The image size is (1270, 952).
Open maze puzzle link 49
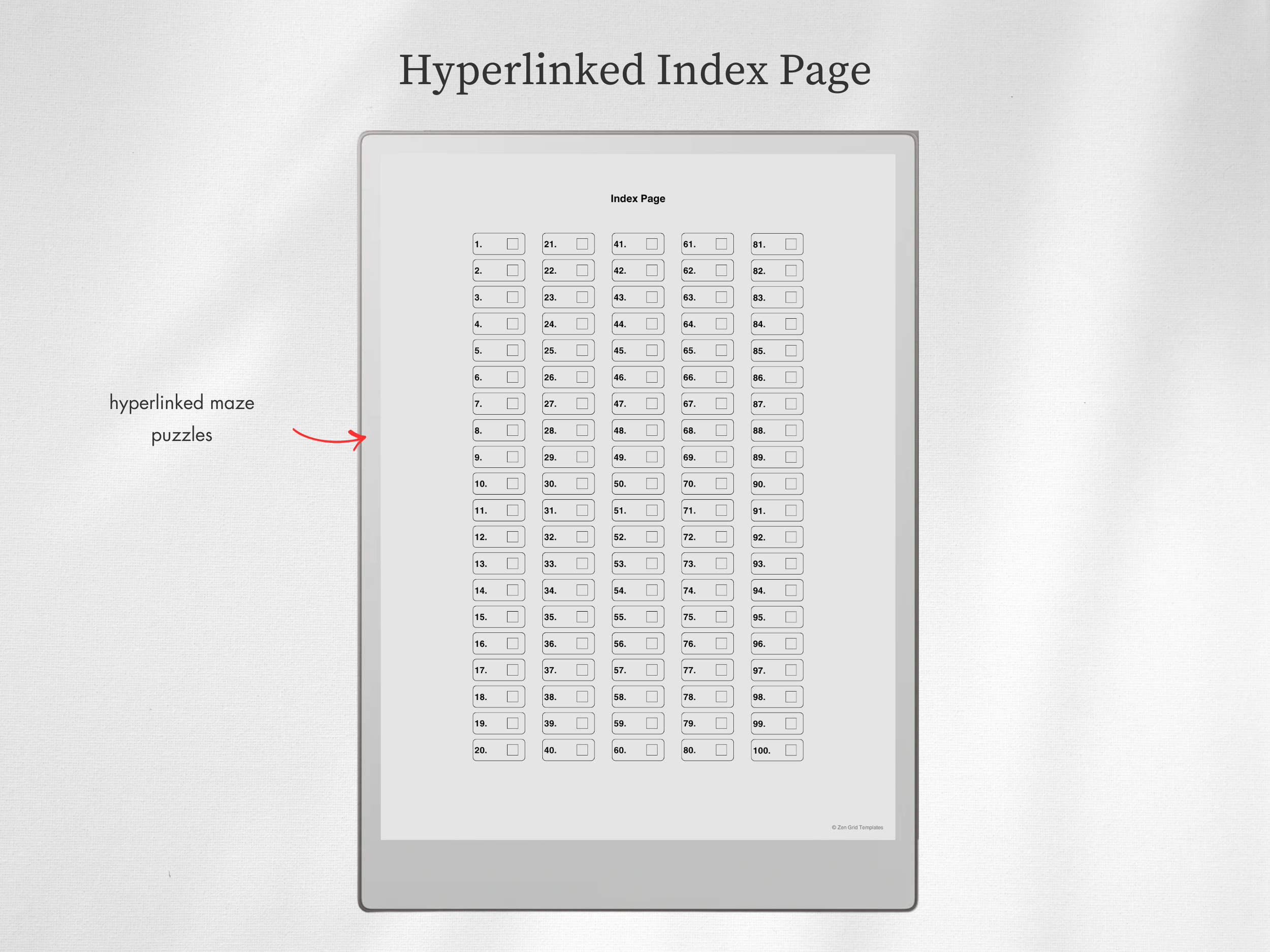[638, 457]
